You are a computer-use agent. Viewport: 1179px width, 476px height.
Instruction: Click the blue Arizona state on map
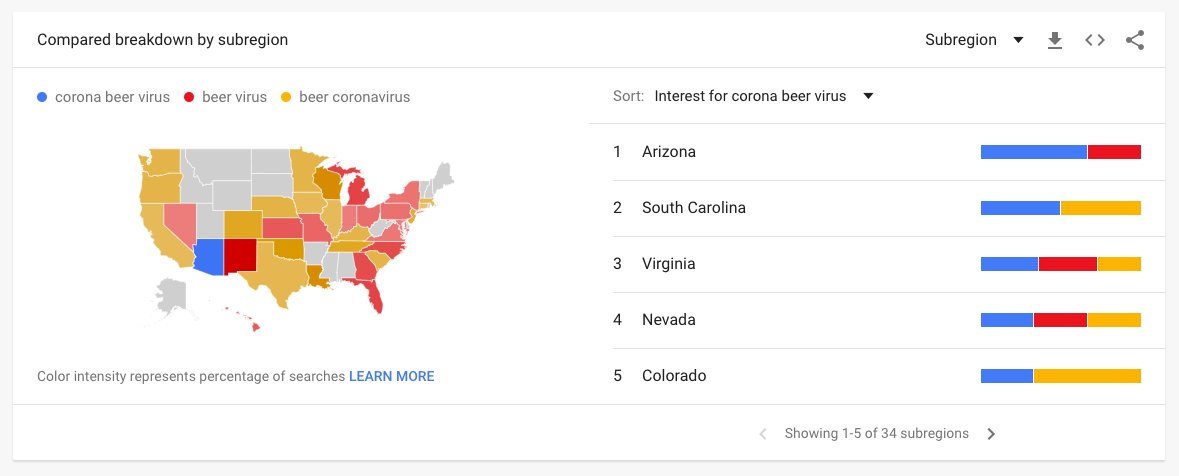[x=208, y=258]
